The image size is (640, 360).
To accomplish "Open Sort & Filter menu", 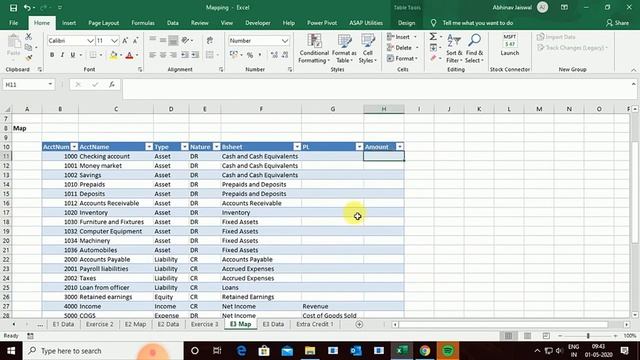I will coord(454,49).
